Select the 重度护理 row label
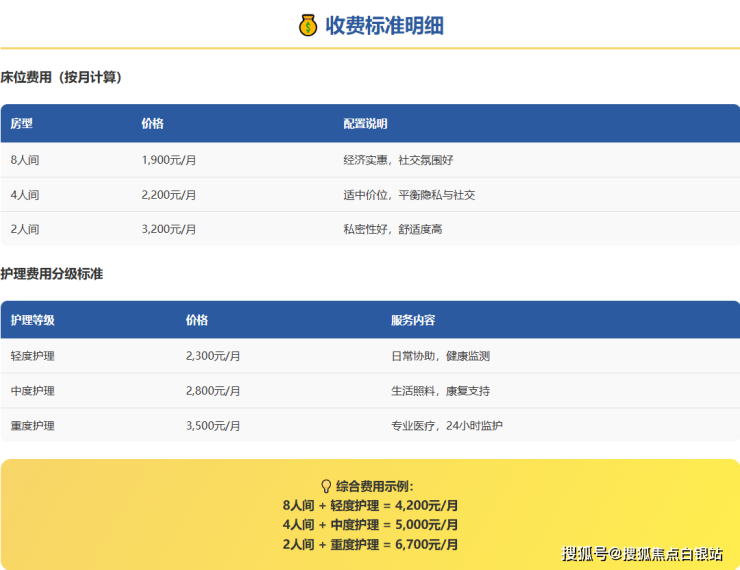 click(33, 426)
